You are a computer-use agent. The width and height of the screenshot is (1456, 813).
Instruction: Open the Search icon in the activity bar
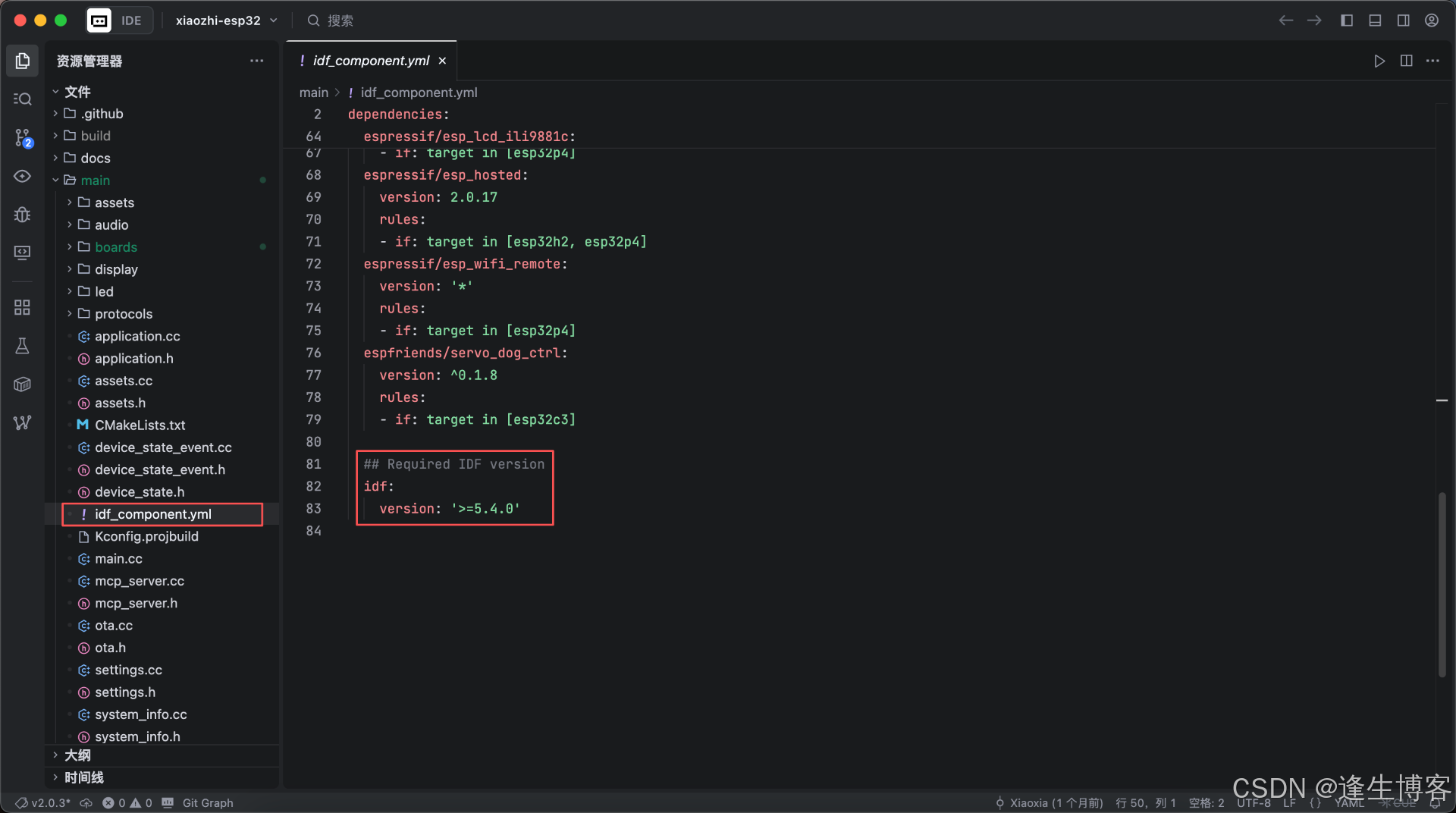coord(23,99)
